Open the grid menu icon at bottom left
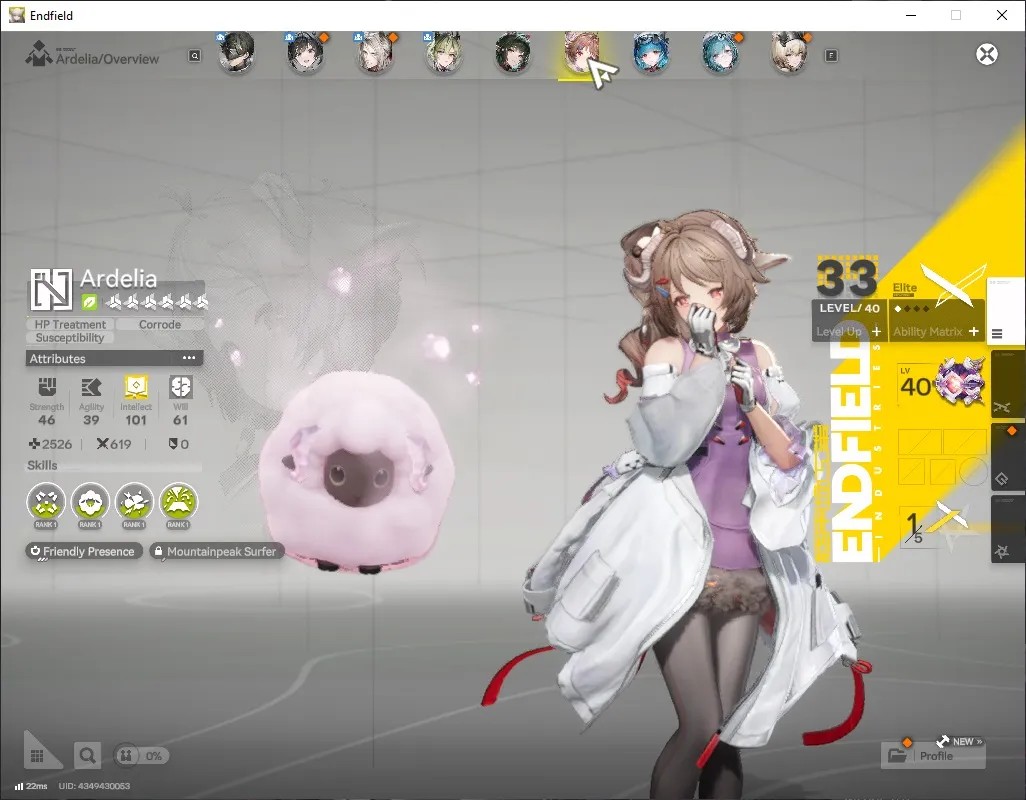 pos(37,756)
